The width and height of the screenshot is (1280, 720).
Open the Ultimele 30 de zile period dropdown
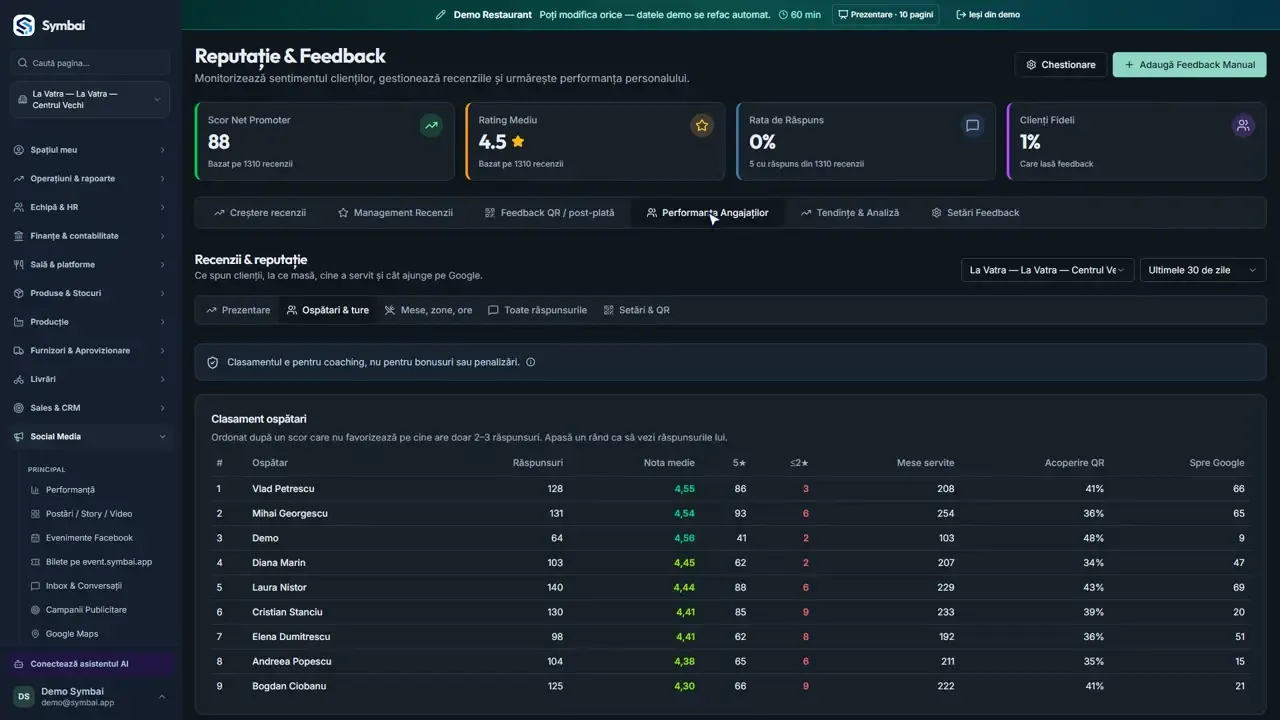1203,270
